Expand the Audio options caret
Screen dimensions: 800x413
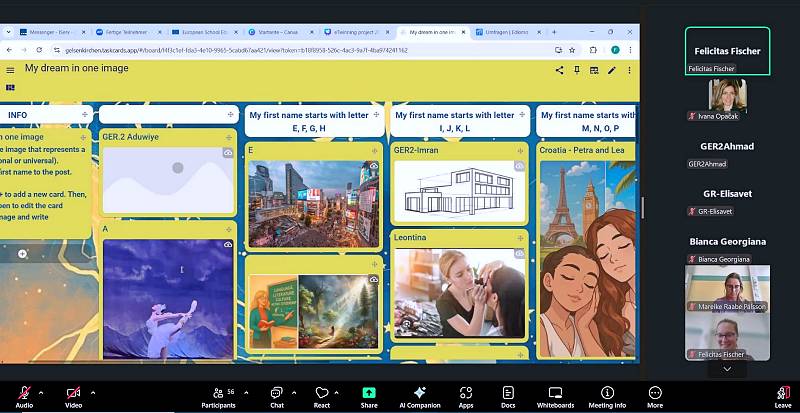pos(43,392)
